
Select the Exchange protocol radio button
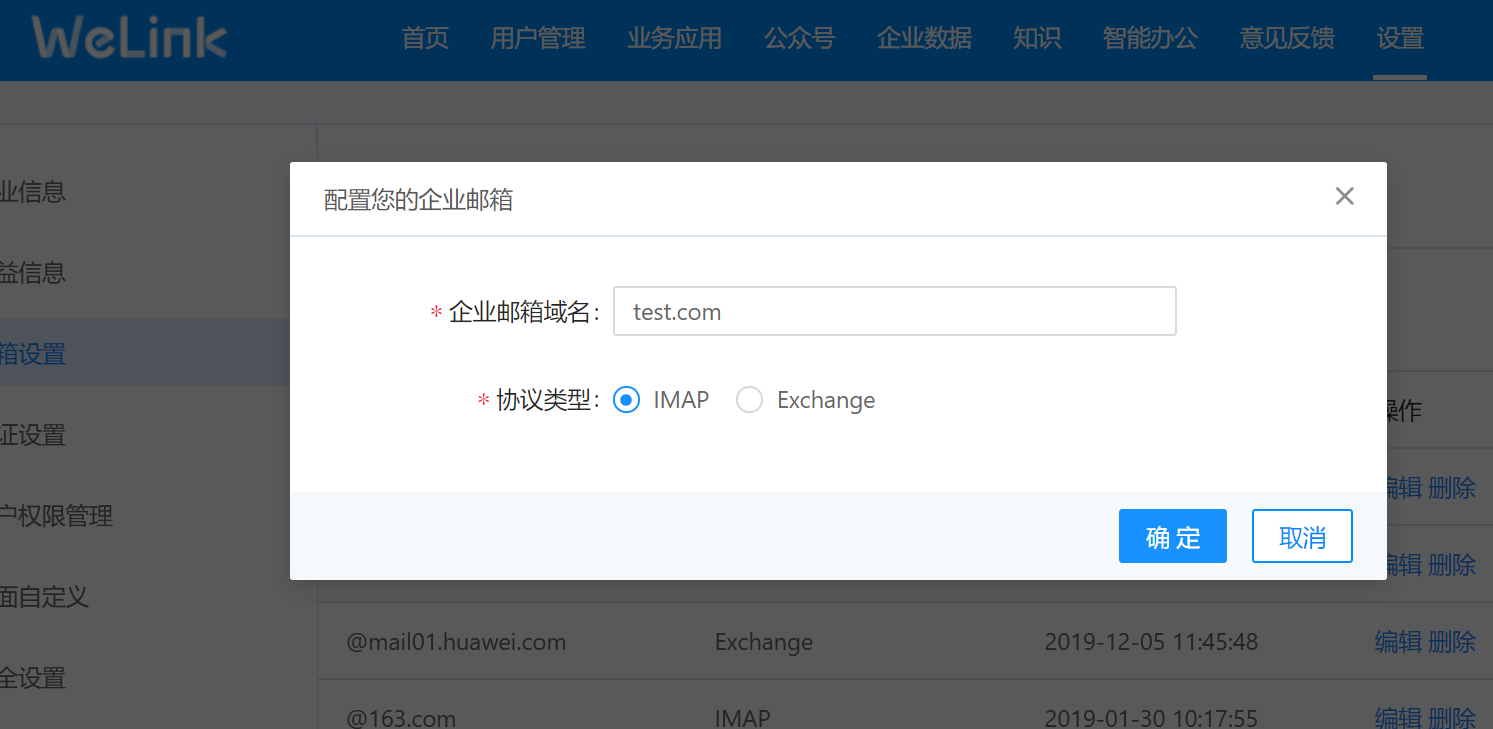750,400
